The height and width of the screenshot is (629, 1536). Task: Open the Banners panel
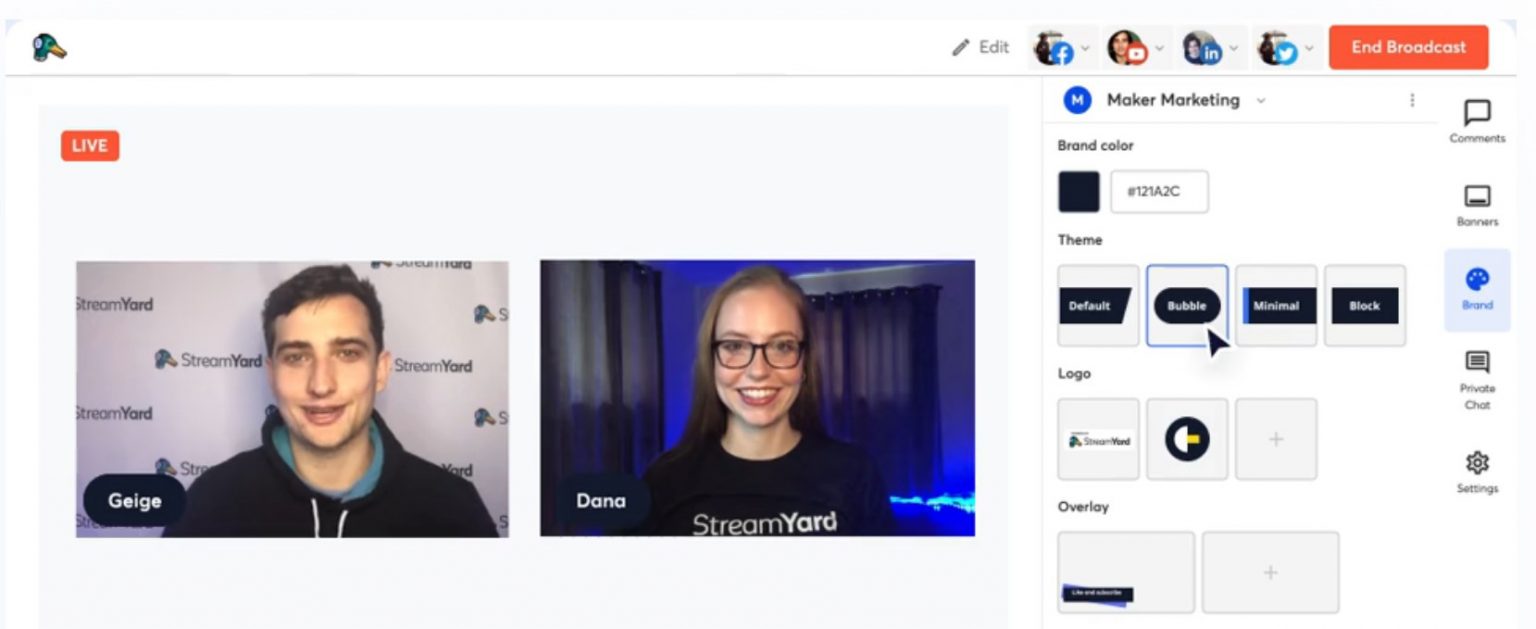click(x=1477, y=204)
